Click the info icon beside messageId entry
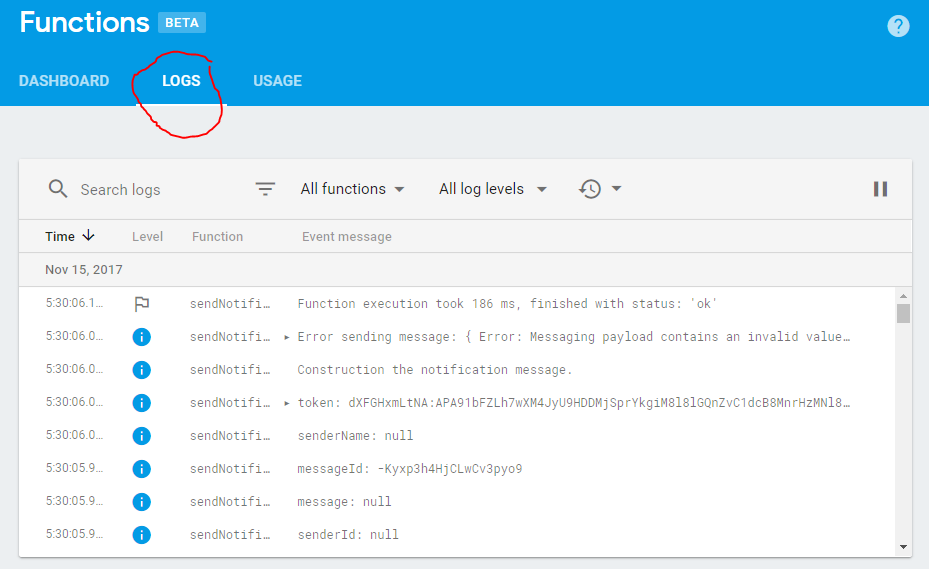Screen dimensions: 929x569 (142, 469)
